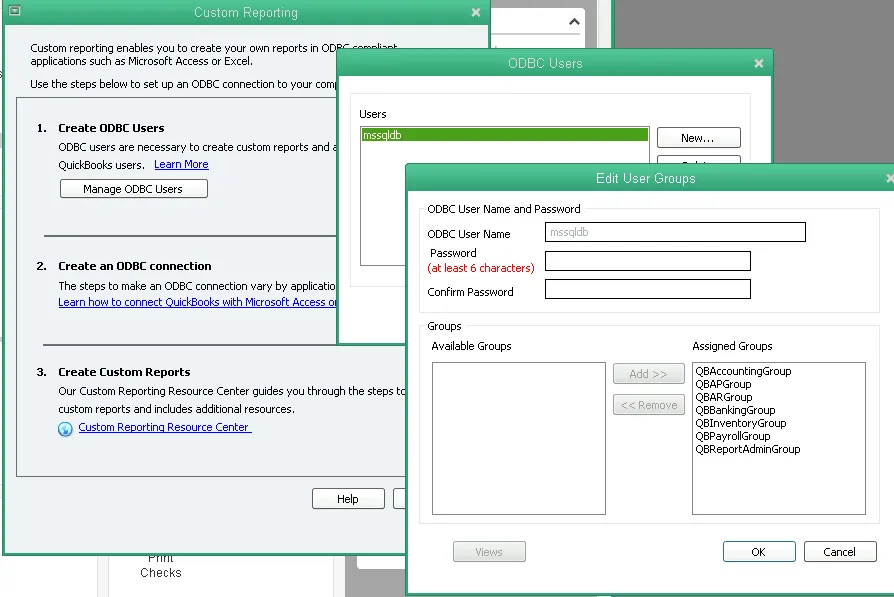Select QBPayrollGroup in Assigned Groups
The image size is (894, 597).
[733, 436]
